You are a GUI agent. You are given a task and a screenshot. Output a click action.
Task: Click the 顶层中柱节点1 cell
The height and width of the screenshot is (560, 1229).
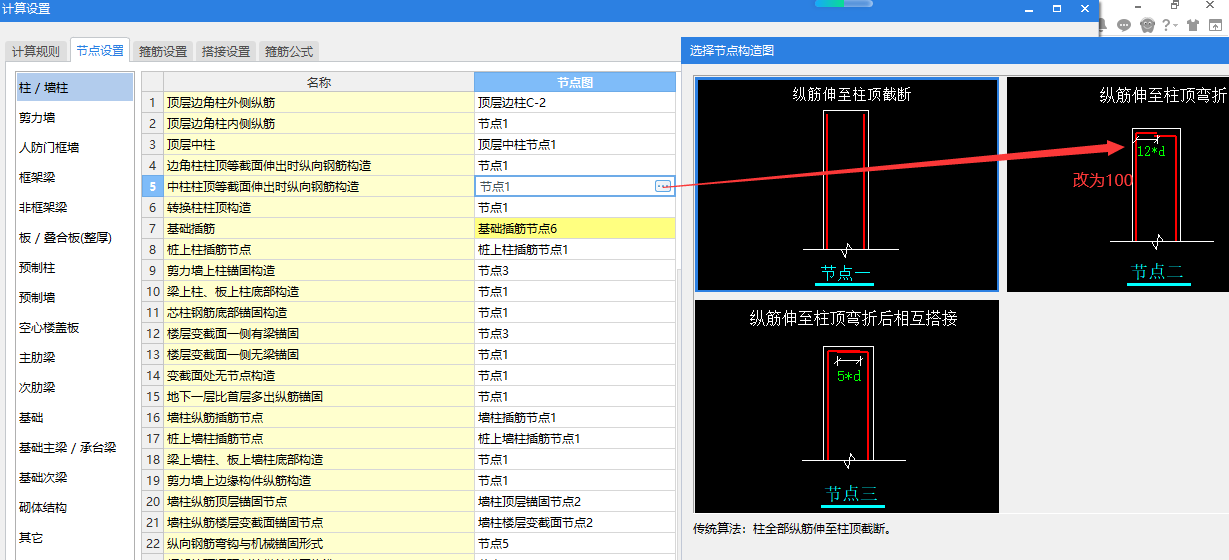(x=575, y=144)
